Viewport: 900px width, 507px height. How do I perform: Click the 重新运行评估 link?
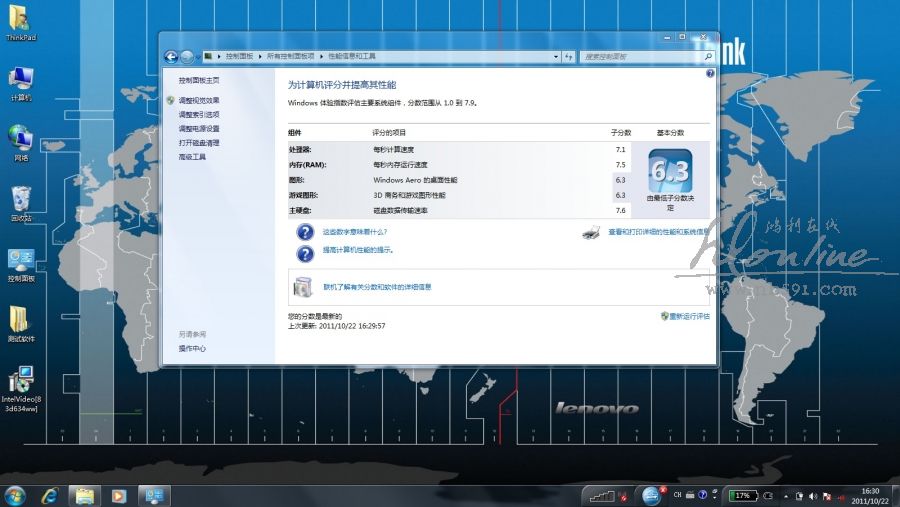tap(689, 316)
